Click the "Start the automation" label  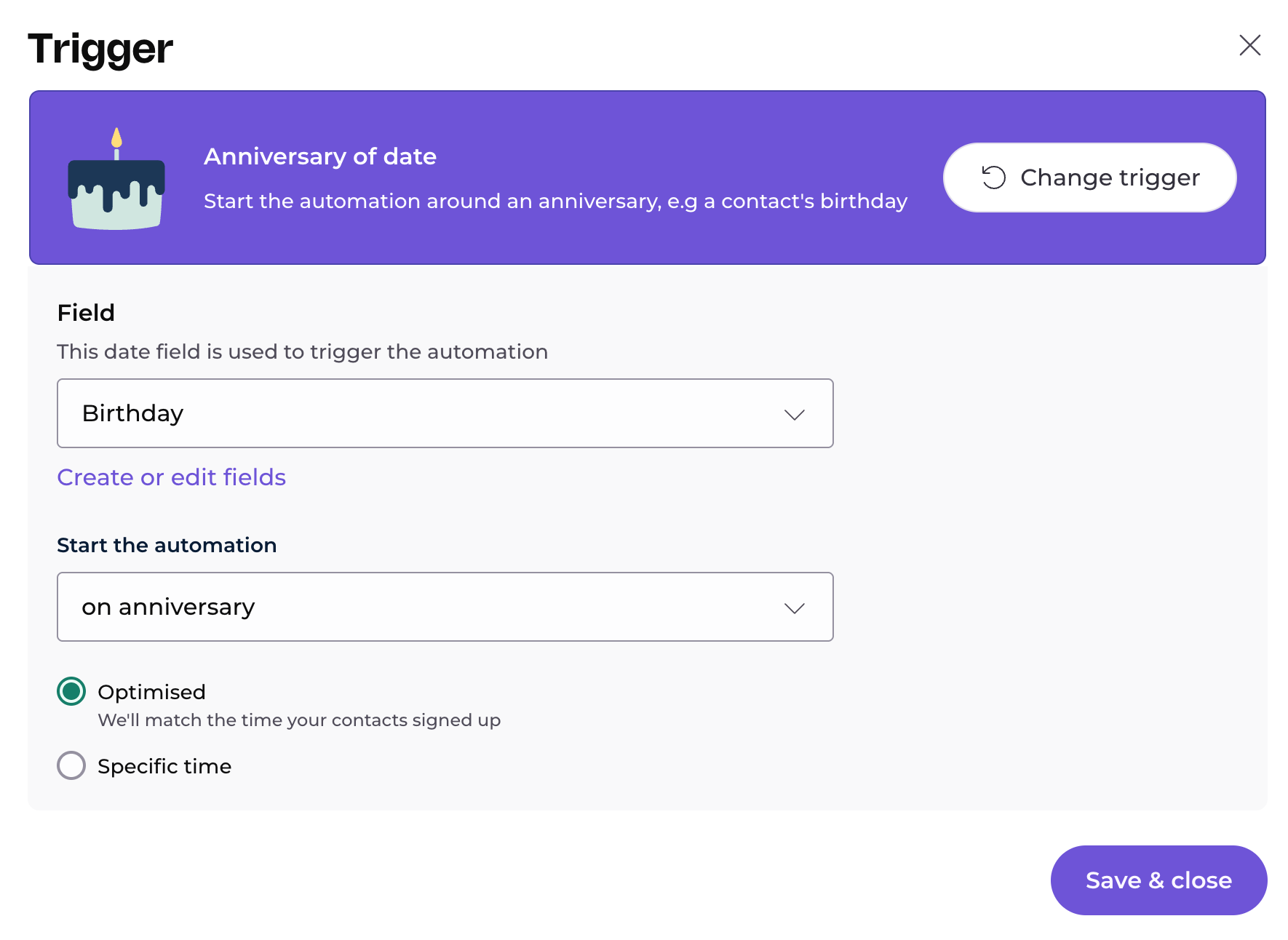pos(167,545)
